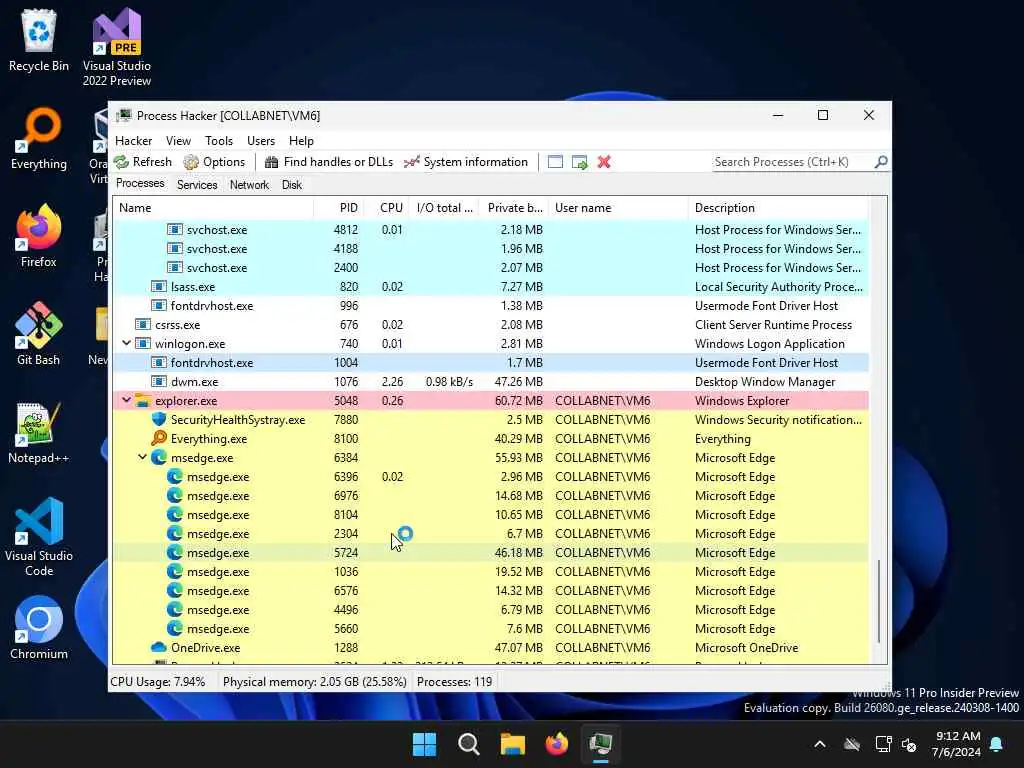This screenshot has width=1024, height=768.
Task: Open Options from the toolbar
Action: coord(214,162)
